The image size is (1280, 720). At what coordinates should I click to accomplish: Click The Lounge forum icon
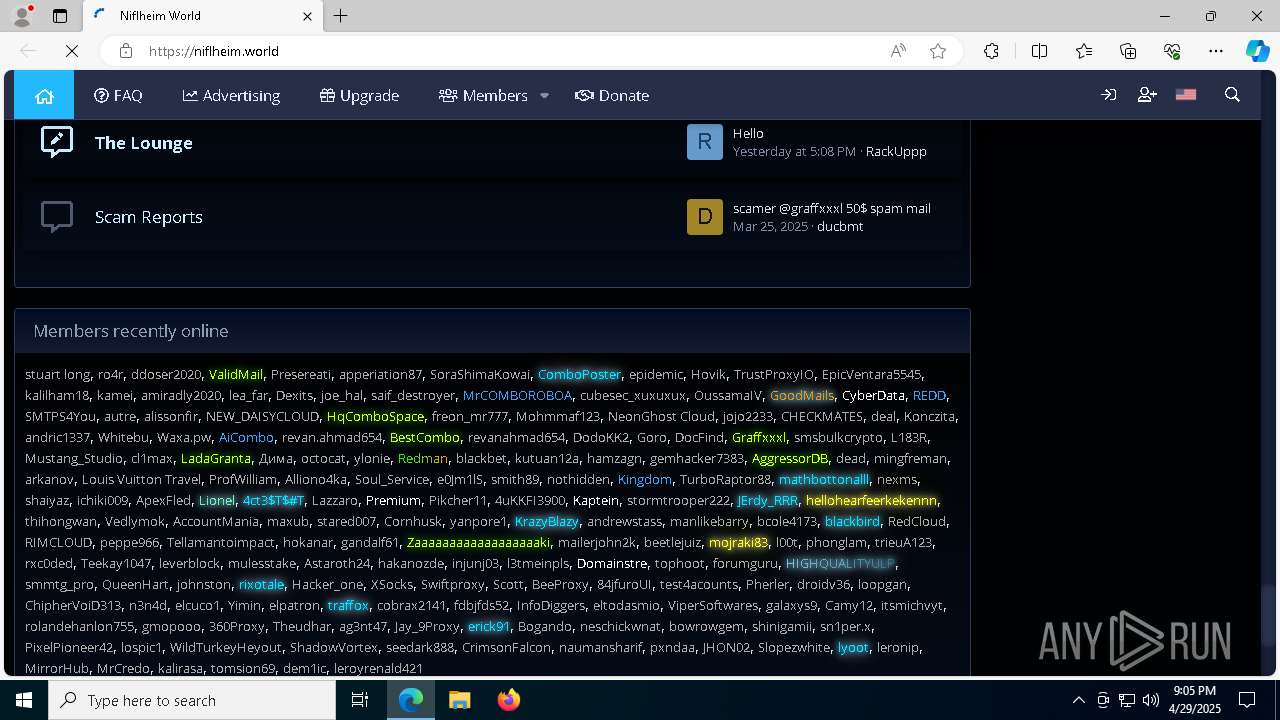(57, 141)
